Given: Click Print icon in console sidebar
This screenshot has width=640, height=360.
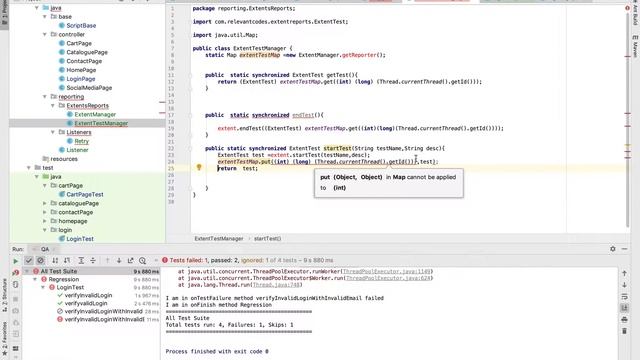Looking at the screenshot, I should point(624,320).
